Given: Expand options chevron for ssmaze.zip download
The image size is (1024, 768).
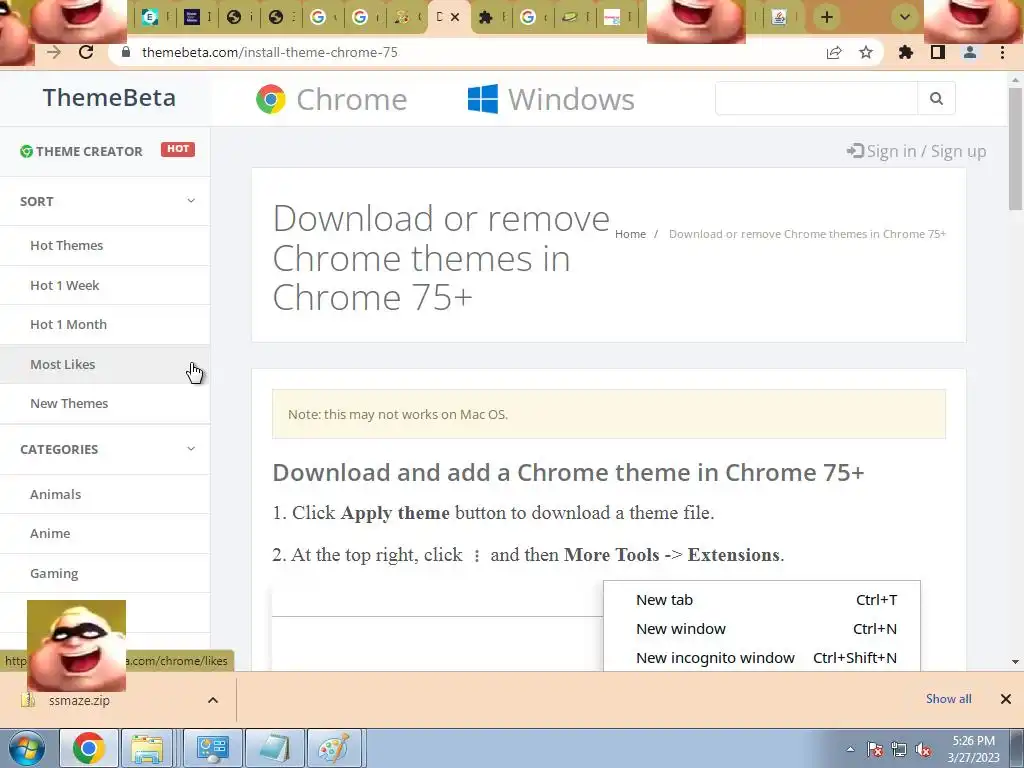Looking at the screenshot, I should click(x=213, y=700).
